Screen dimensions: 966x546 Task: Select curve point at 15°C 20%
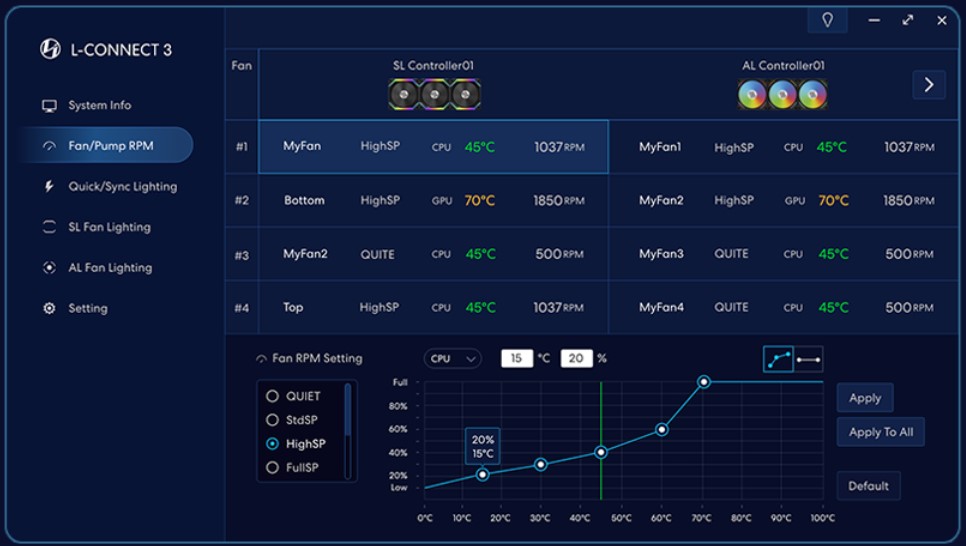pyautogui.click(x=483, y=475)
